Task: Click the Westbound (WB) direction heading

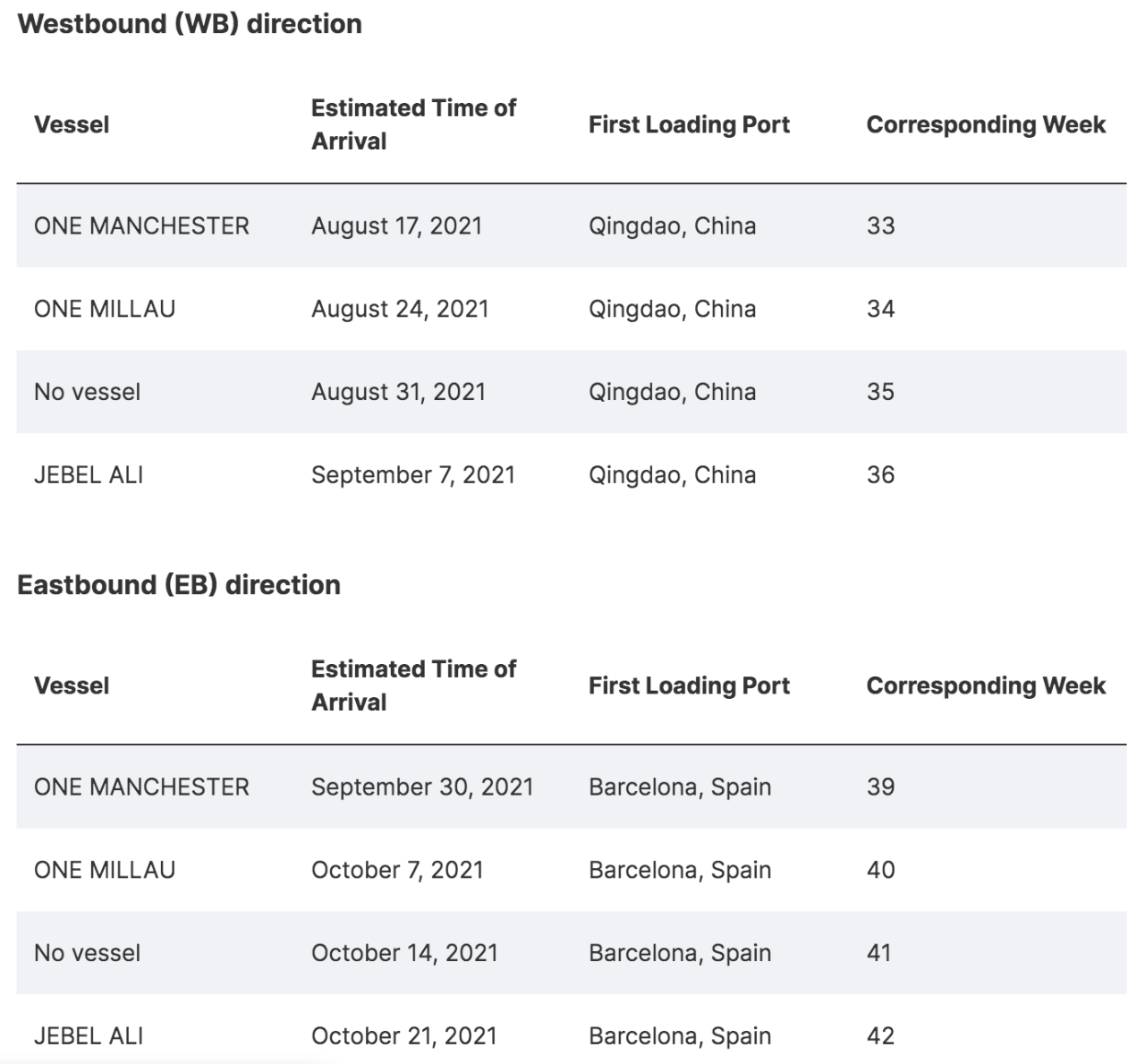Action: coord(190,24)
